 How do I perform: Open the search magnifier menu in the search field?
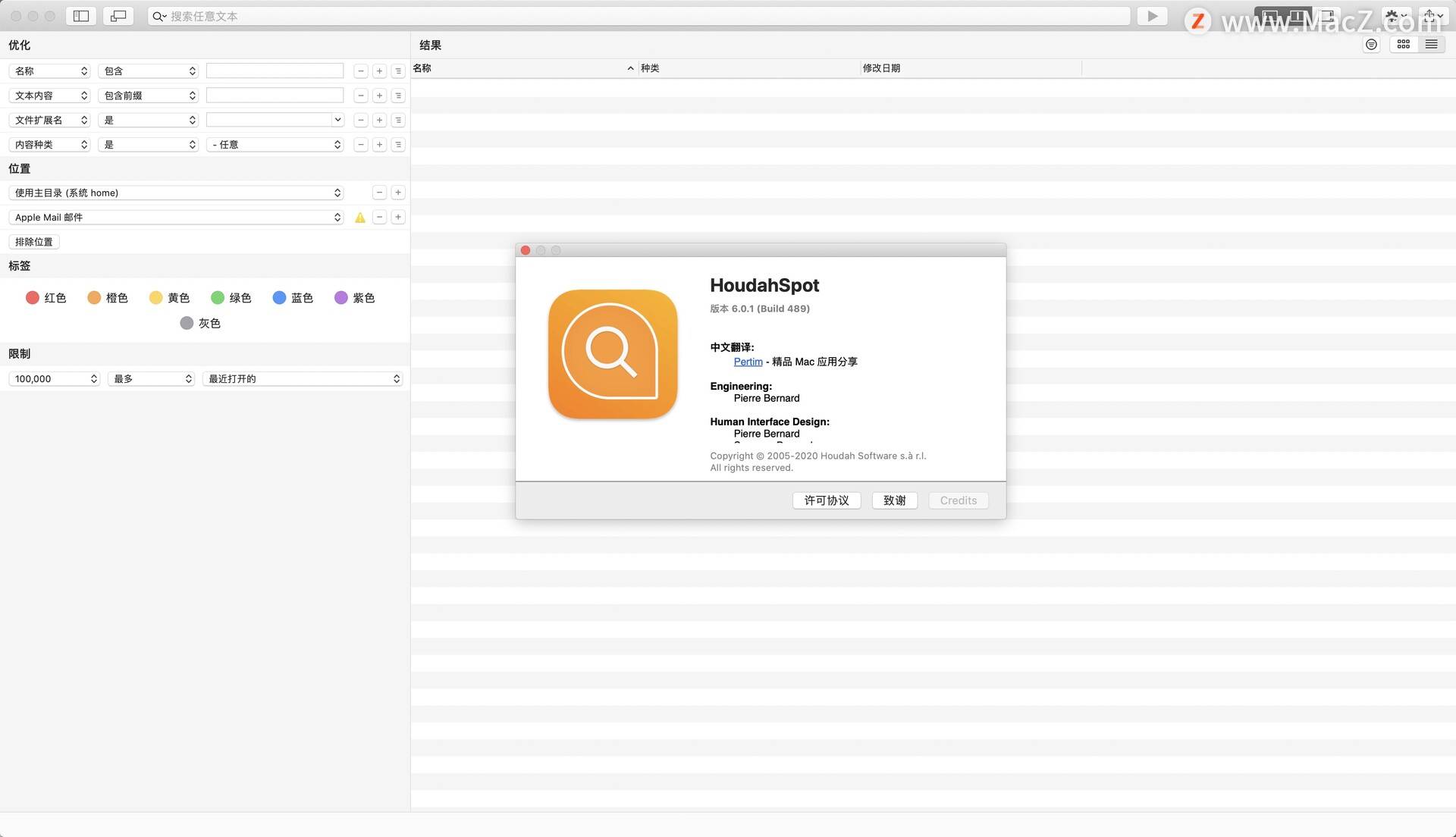pyautogui.click(x=159, y=16)
